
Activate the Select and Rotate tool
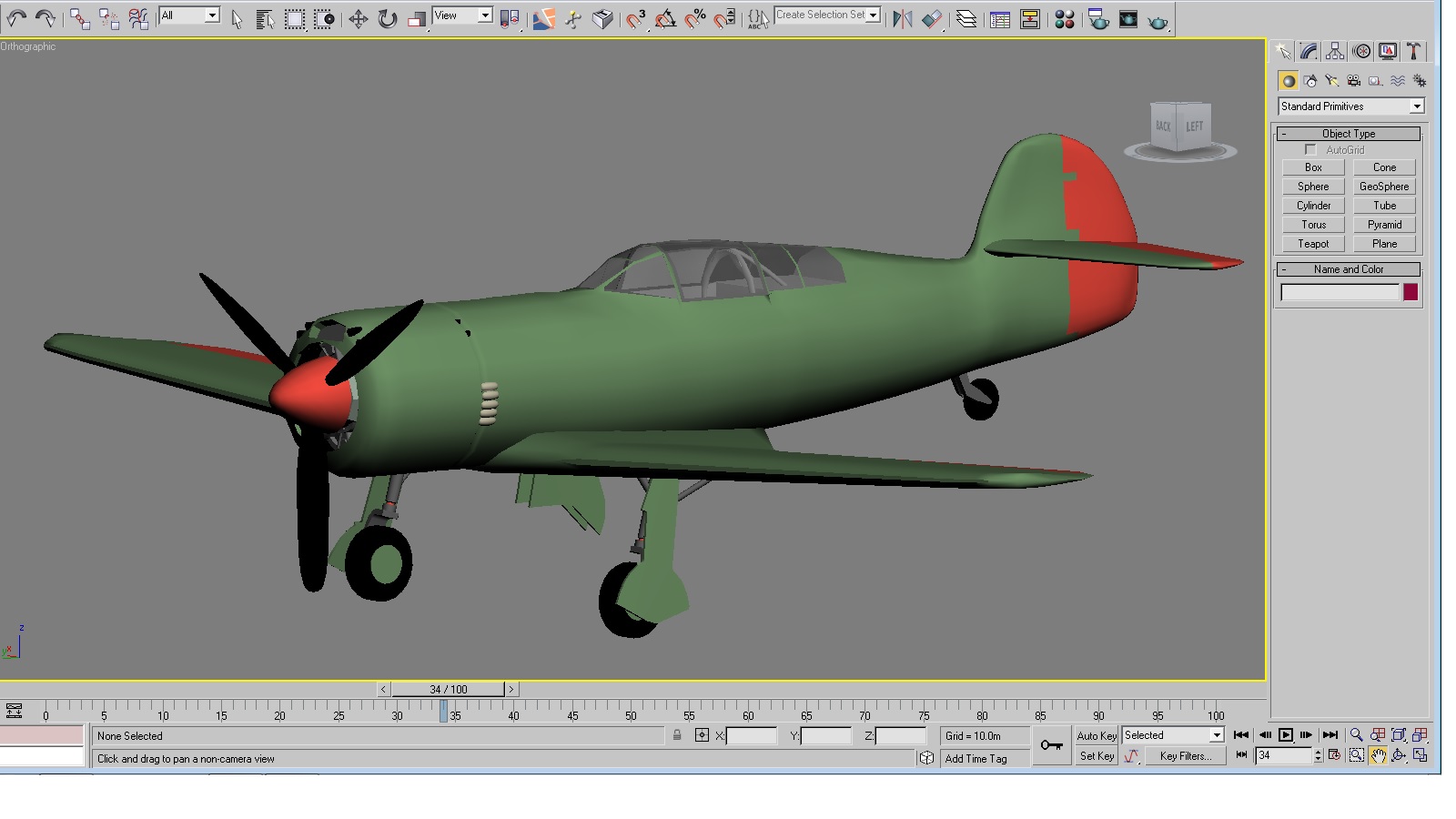[x=388, y=18]
